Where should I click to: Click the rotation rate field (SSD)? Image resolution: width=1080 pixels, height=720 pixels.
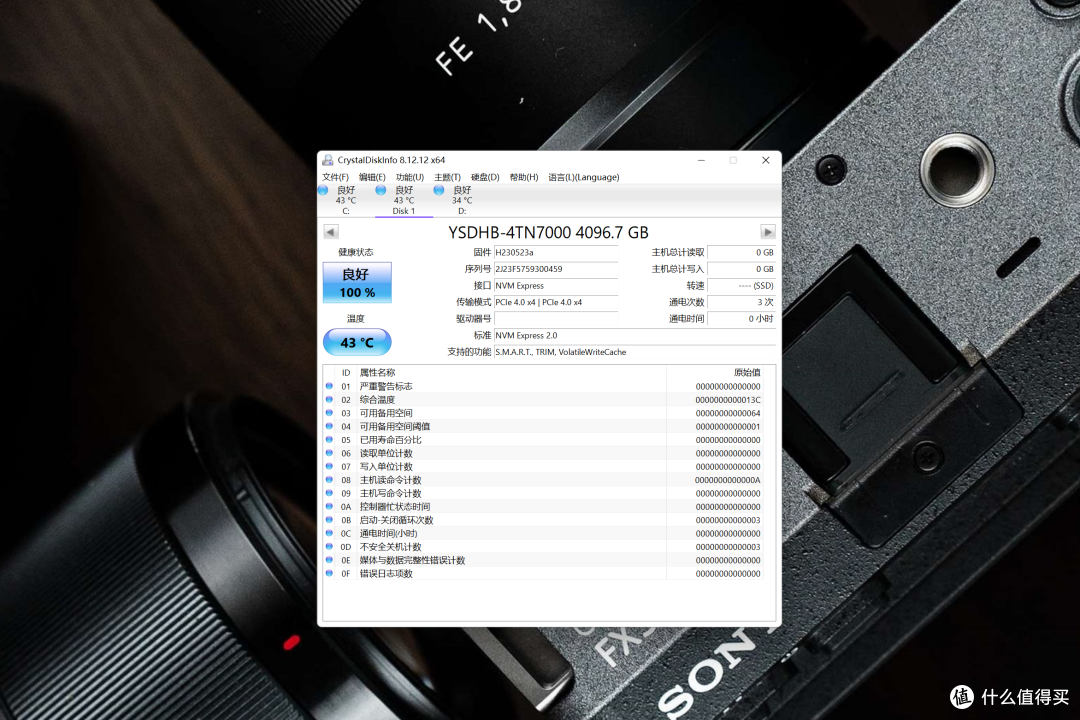click(x=741, y=286)
